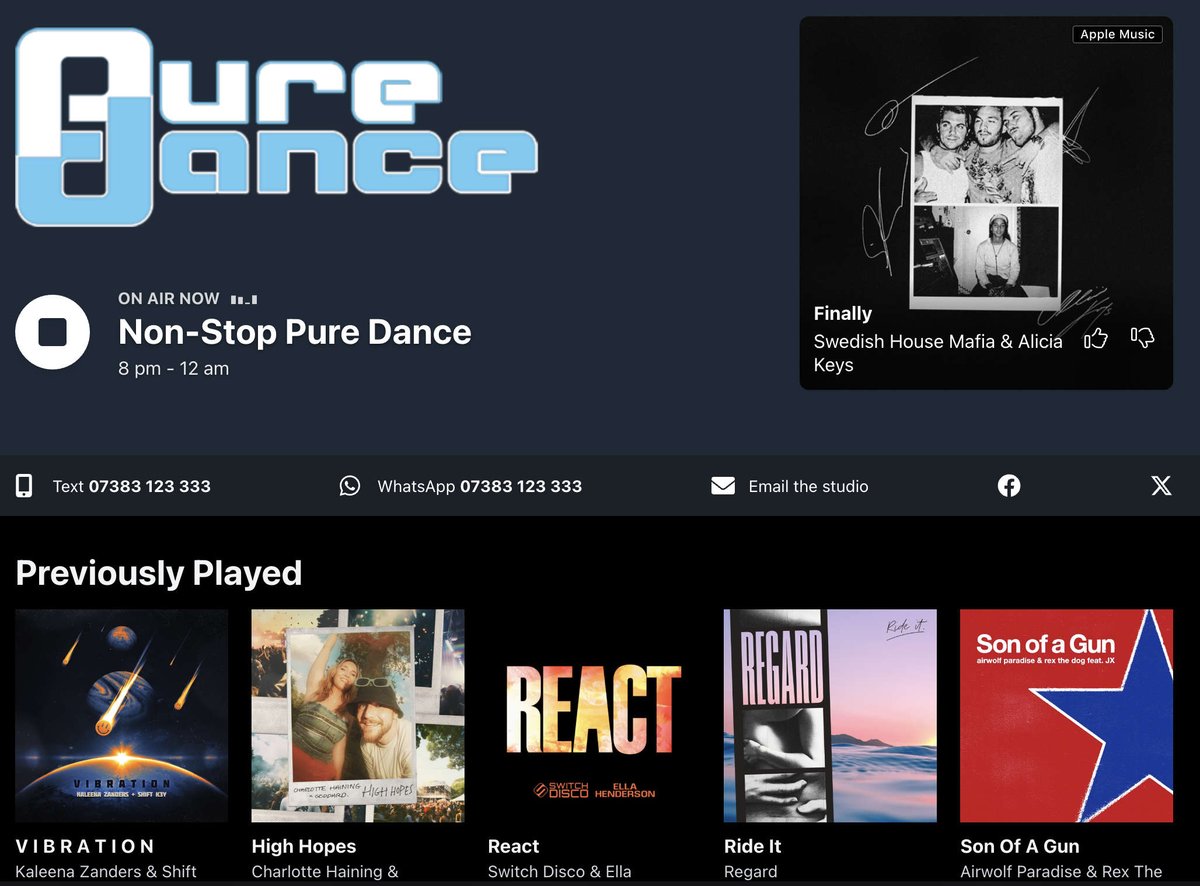The image size is (1200, 886).
Task: Click the Non-Stop Pure Dance show title
Action: [295, 332]
